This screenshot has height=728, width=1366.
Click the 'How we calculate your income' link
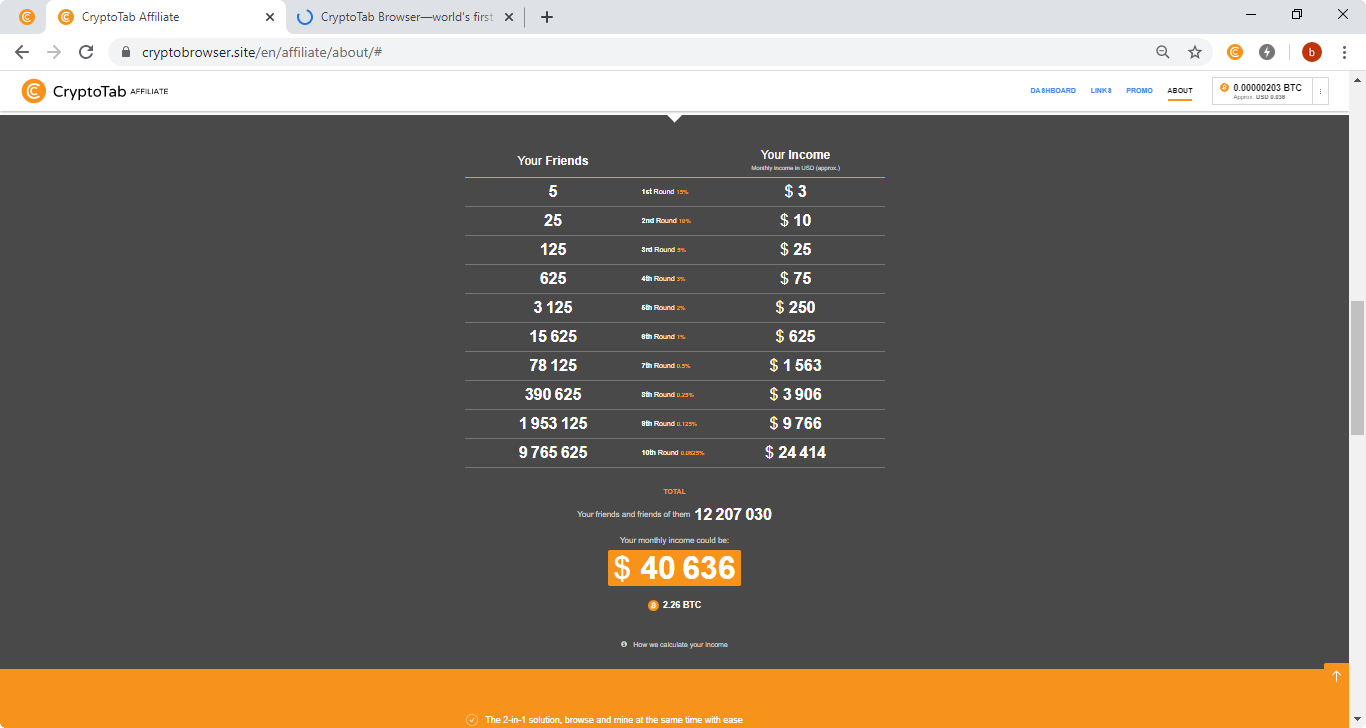click(680, 645)
